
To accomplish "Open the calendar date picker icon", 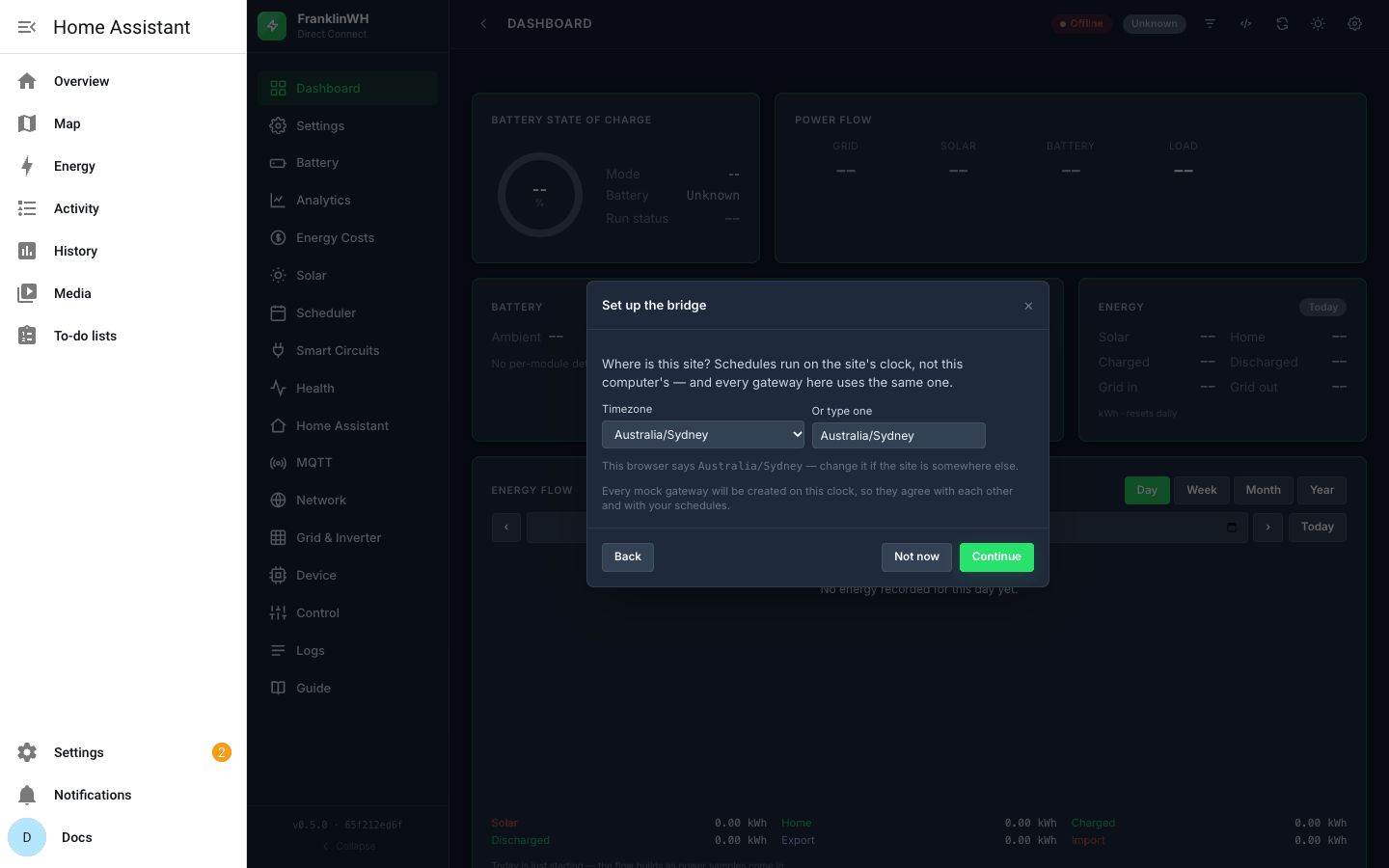I will click(1232, 528).
